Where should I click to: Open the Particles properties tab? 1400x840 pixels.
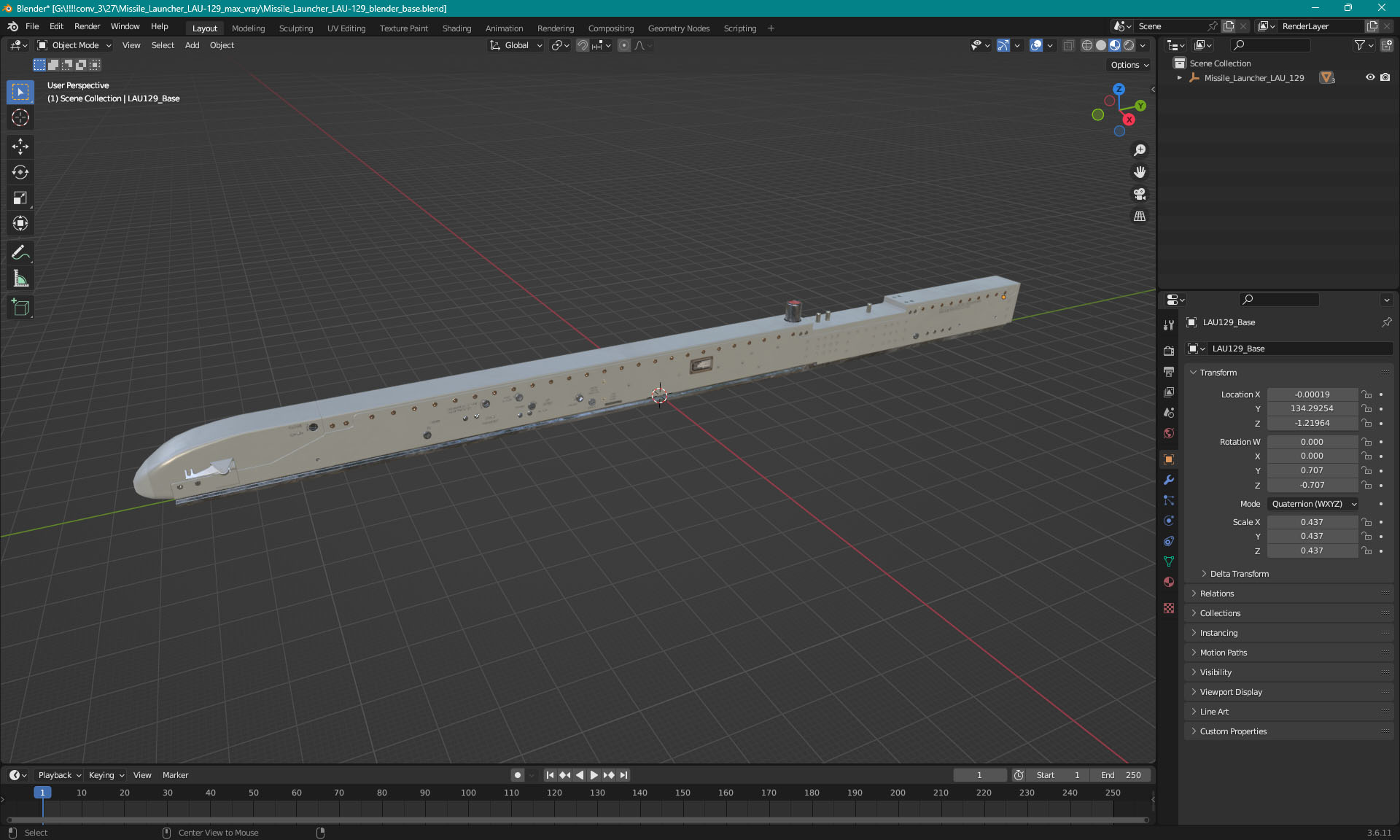[1169, 500]
